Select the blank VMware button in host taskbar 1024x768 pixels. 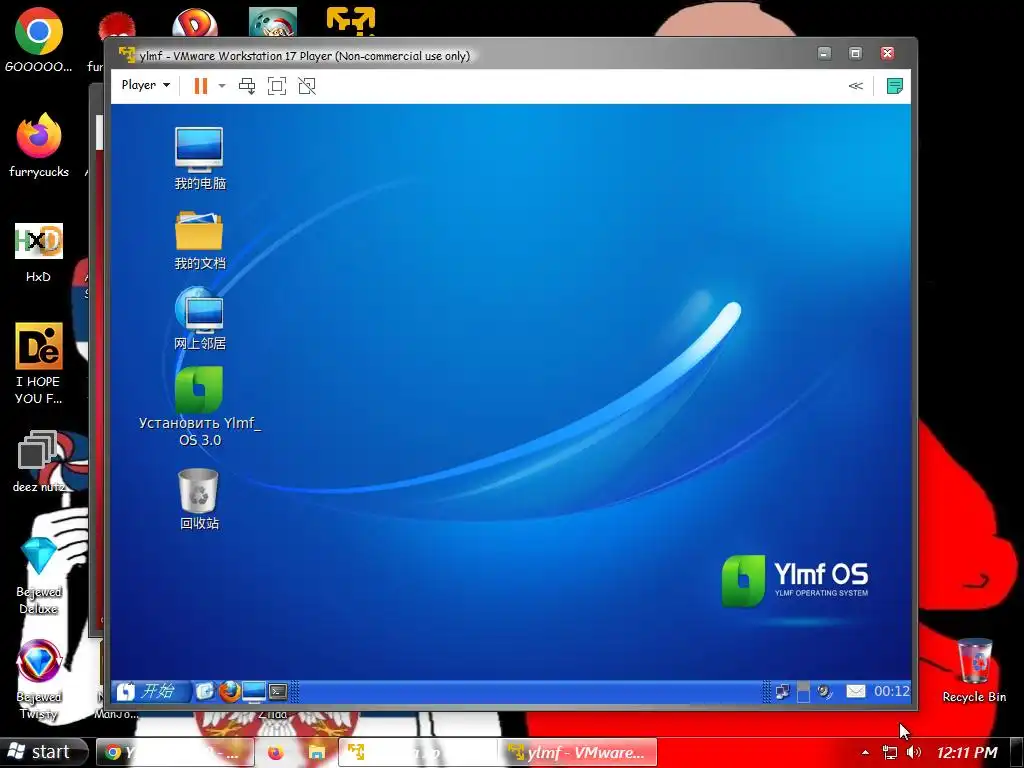point(418,753)
